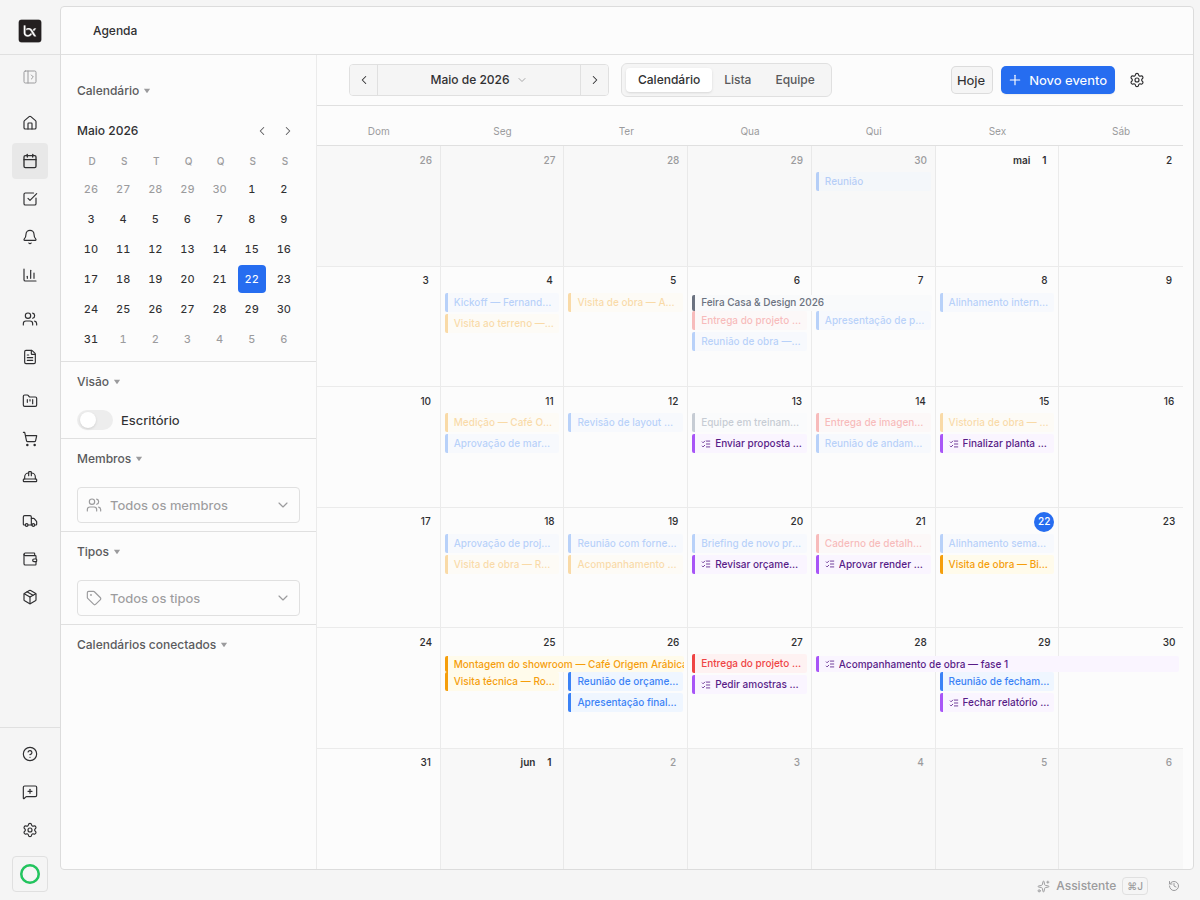Open the Maio de 2026 month dropdown
1200x900 pixels.
(x=479, y=80)
